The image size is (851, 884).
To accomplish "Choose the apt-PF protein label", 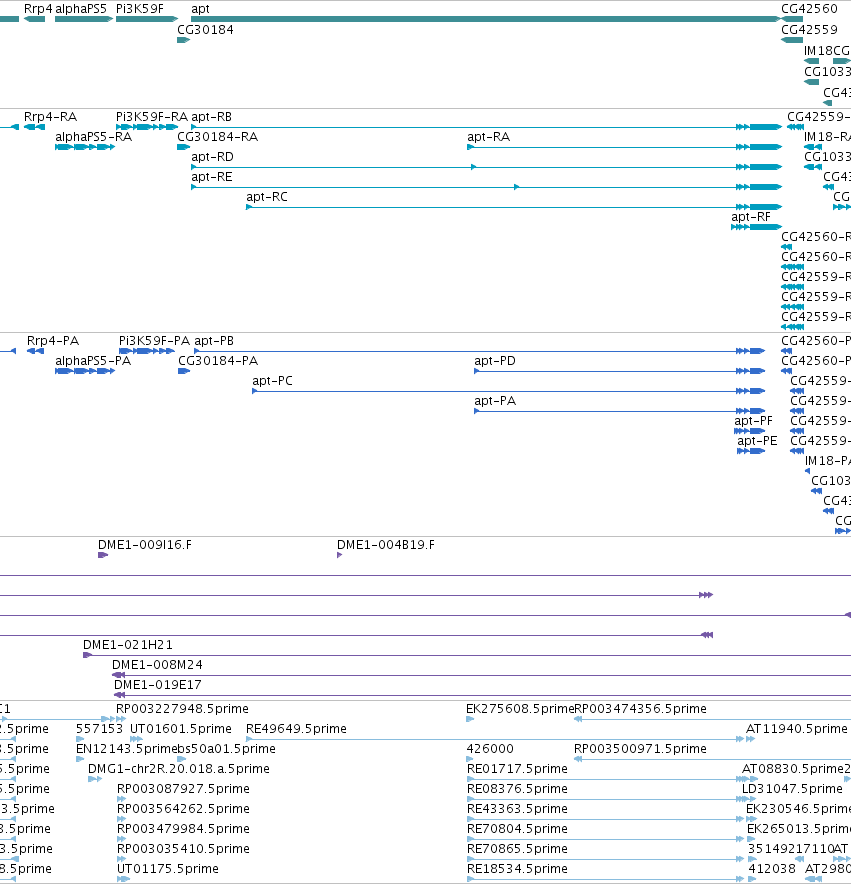I will (753, 421).
